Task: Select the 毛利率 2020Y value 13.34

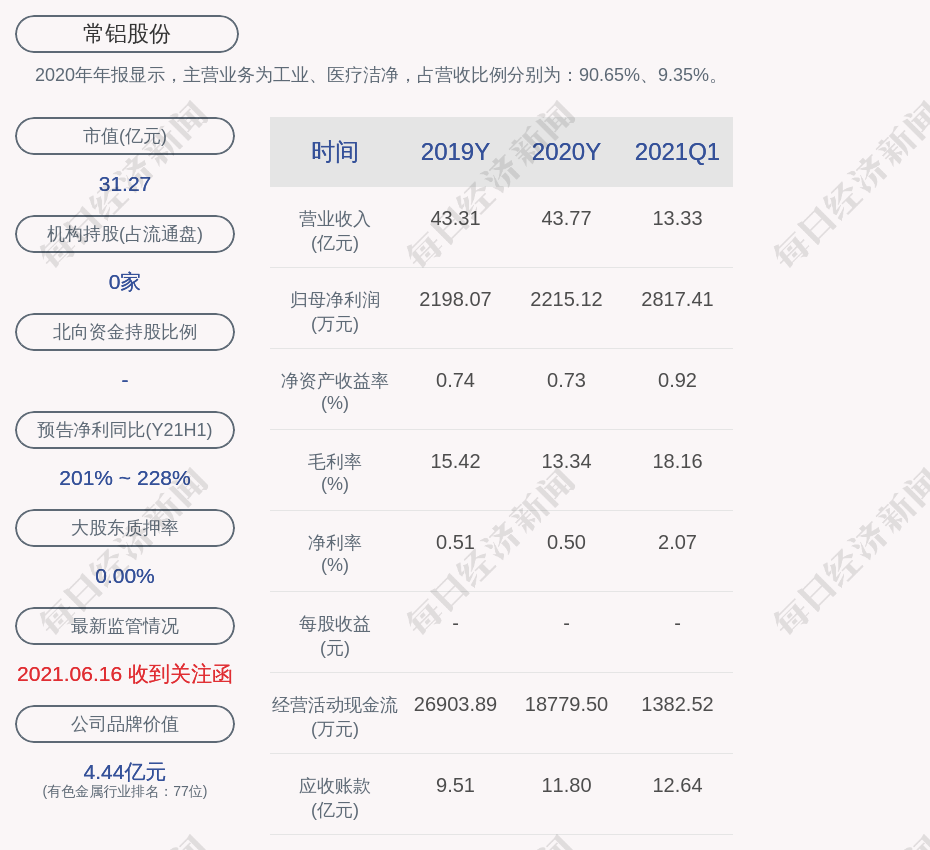Action: pos(566,461)
